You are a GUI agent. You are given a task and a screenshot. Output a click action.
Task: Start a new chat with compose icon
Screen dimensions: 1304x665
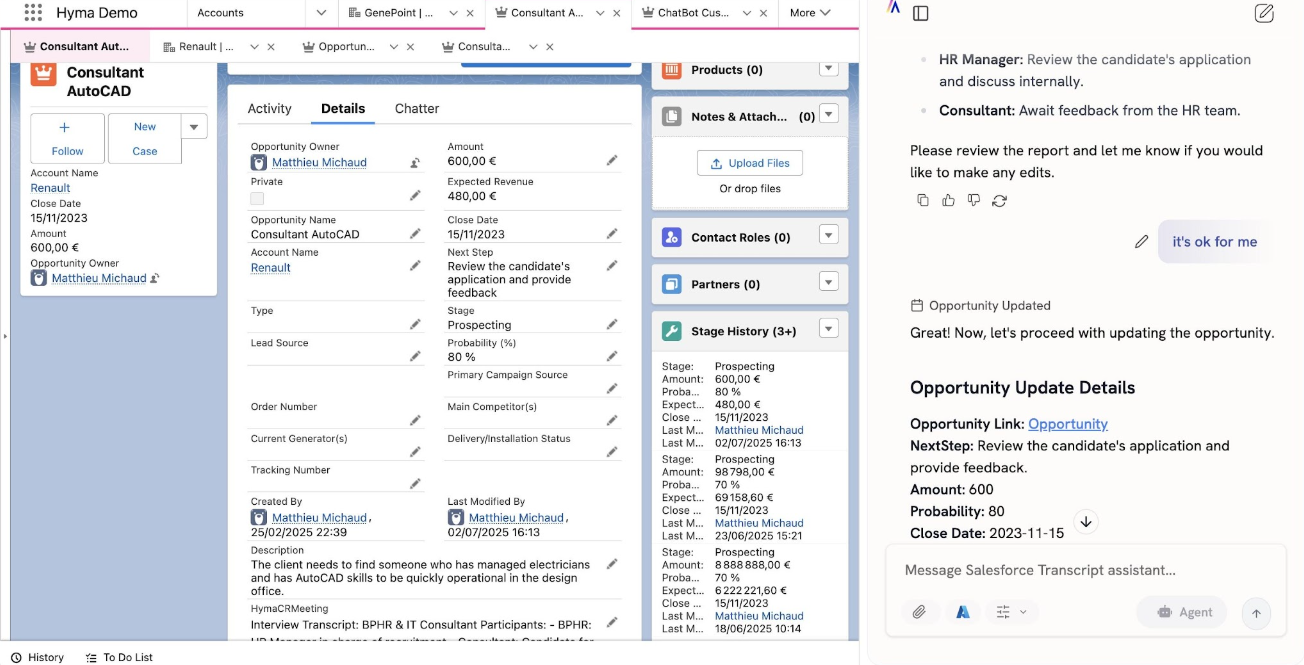(x=1264, y=13)
